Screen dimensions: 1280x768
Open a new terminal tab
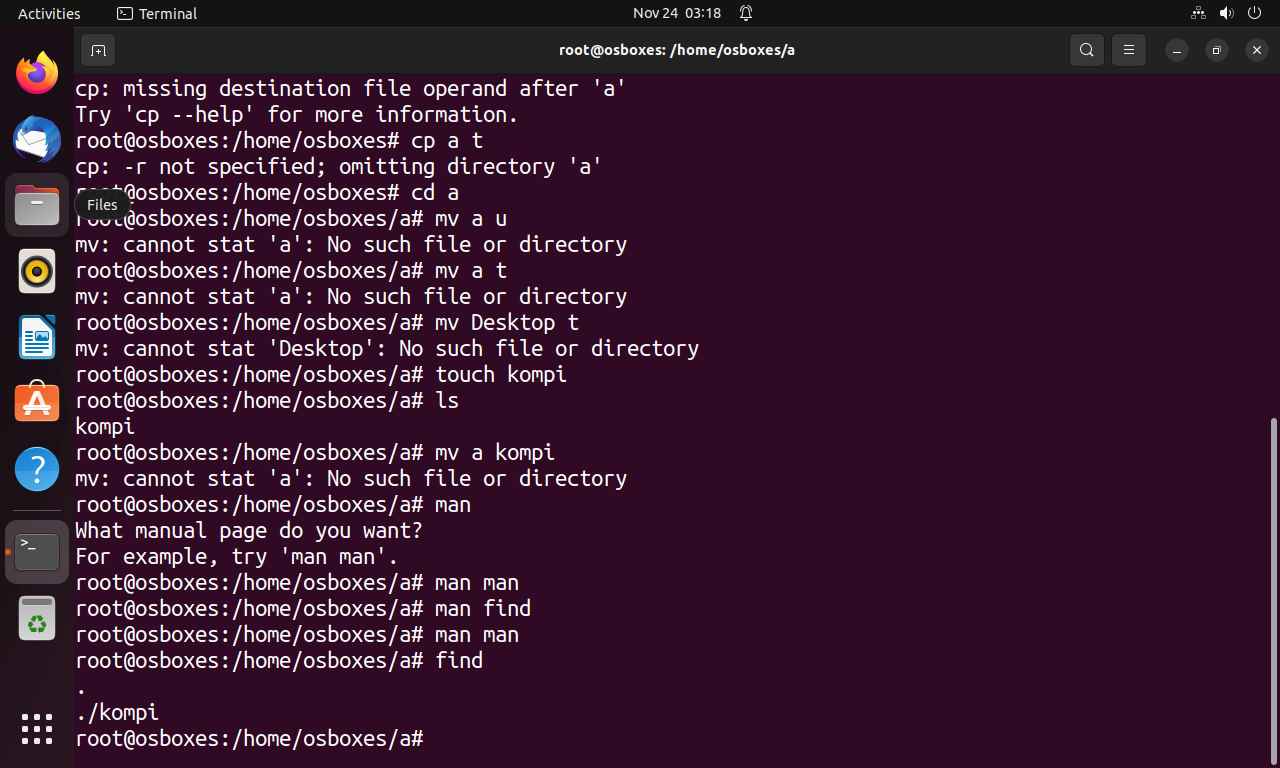[x=98, y=50]
